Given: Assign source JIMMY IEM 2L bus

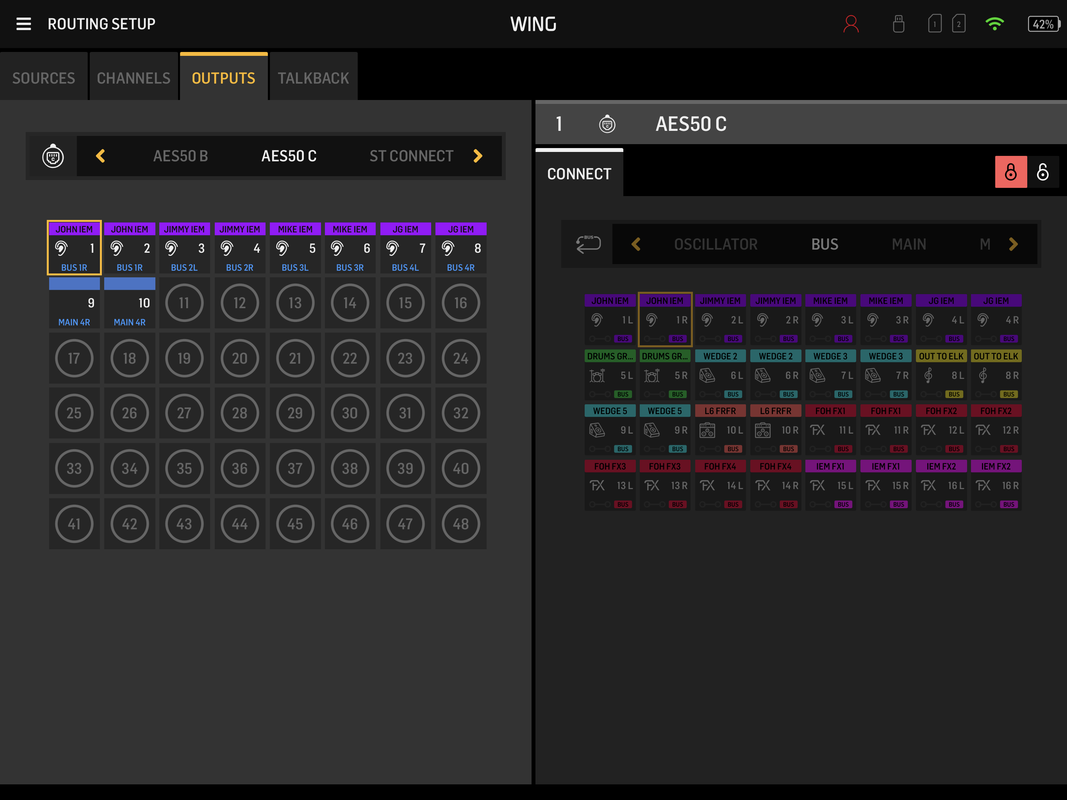Looking at the screenshot, I should (720, 319).
